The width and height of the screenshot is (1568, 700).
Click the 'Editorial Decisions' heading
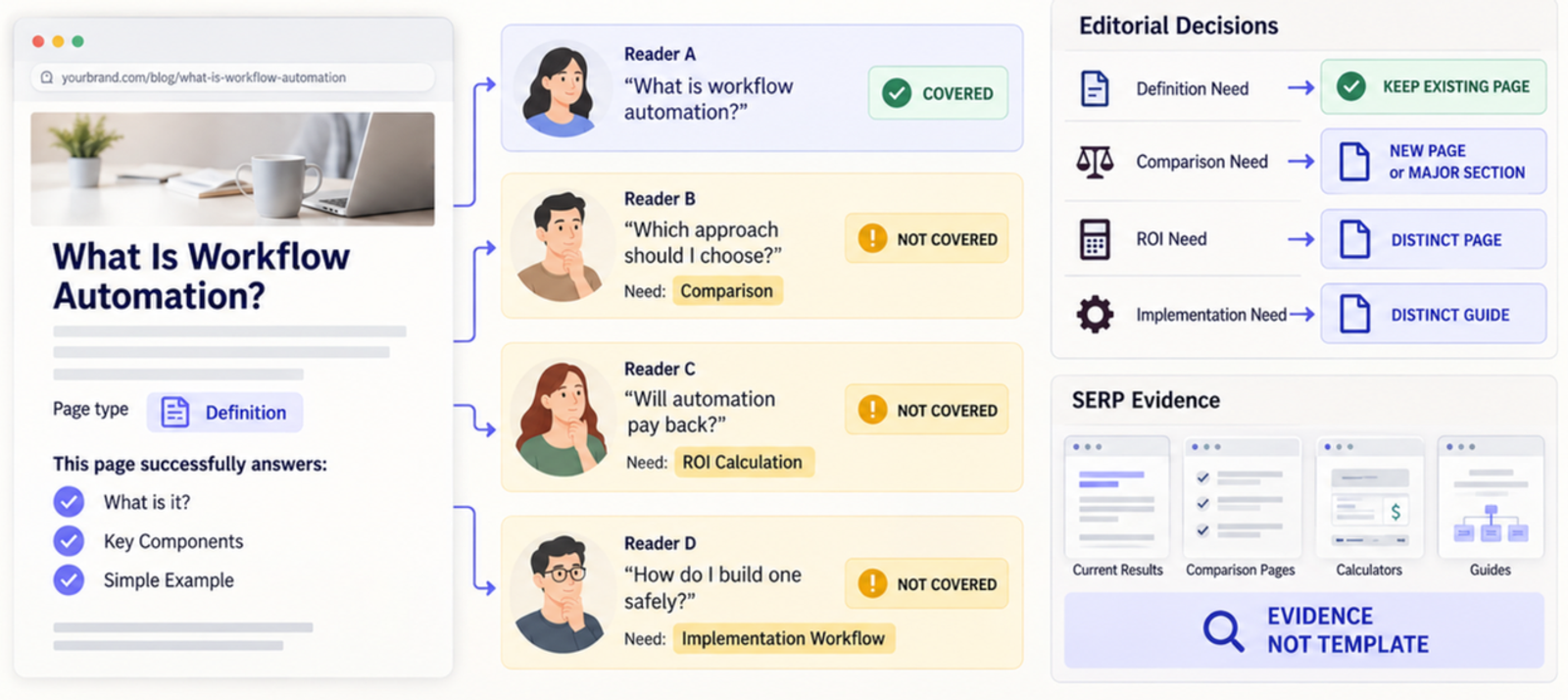1178,25
